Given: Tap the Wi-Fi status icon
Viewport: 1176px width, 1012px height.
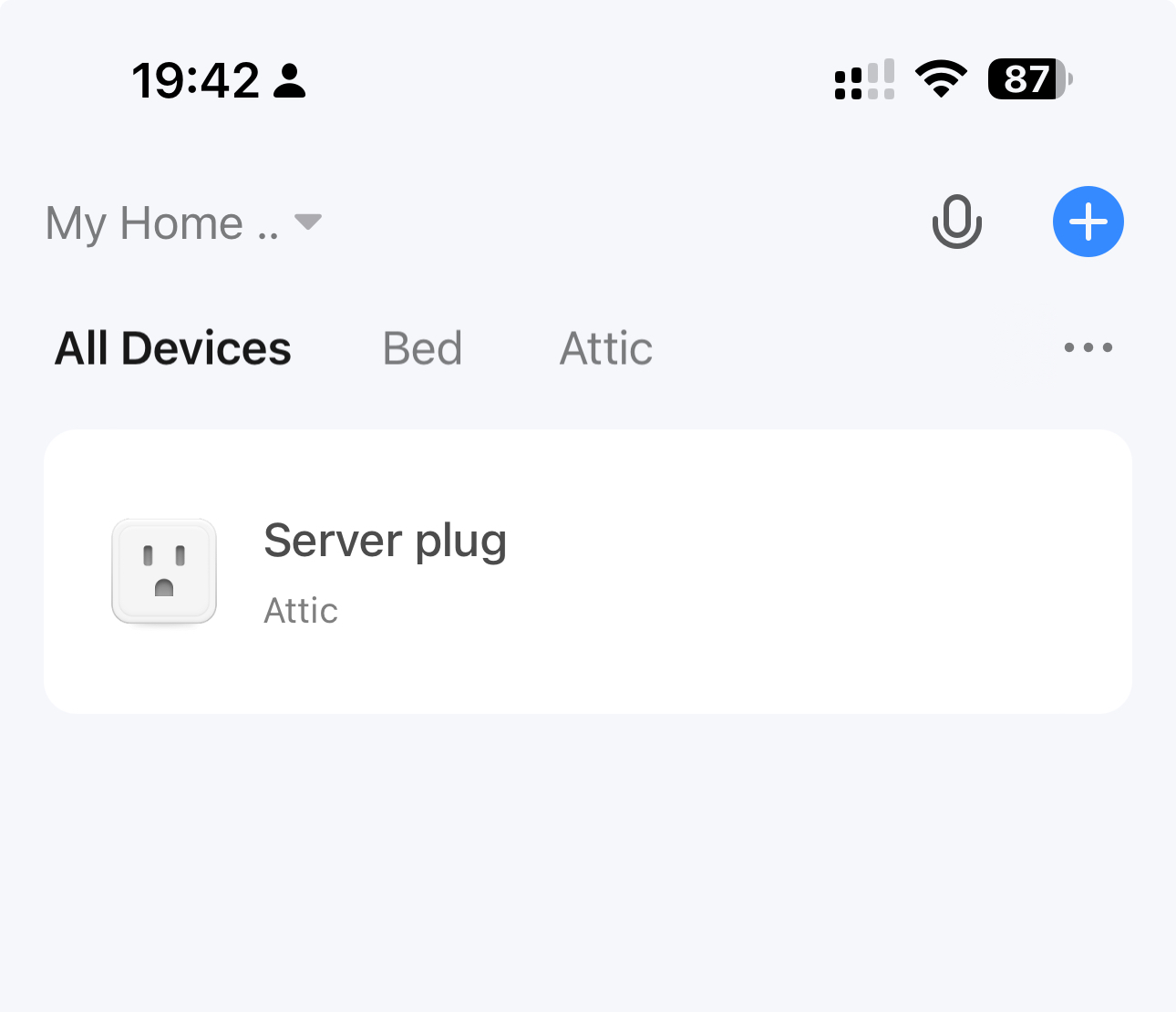Looking at the screenshot, I should 941,78.
